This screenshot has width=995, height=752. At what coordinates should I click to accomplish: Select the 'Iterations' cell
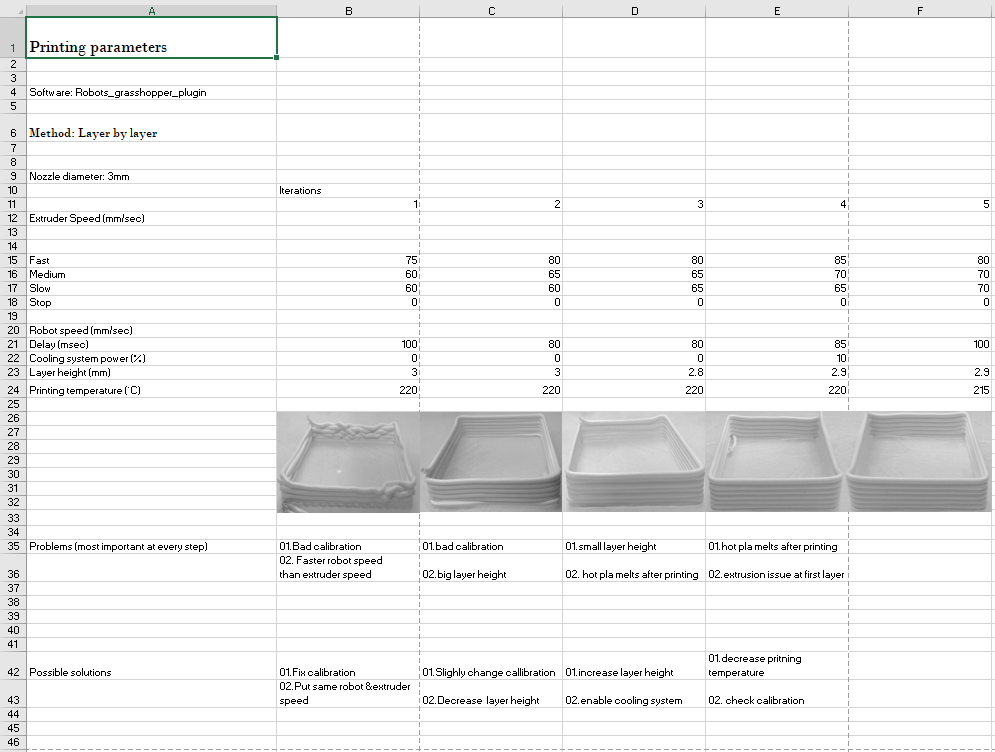point(348,190)
